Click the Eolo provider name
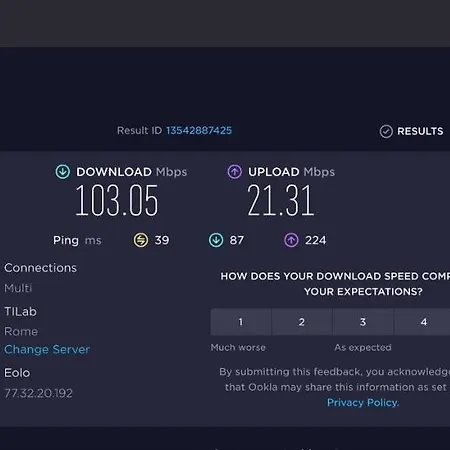 (17, 373)
